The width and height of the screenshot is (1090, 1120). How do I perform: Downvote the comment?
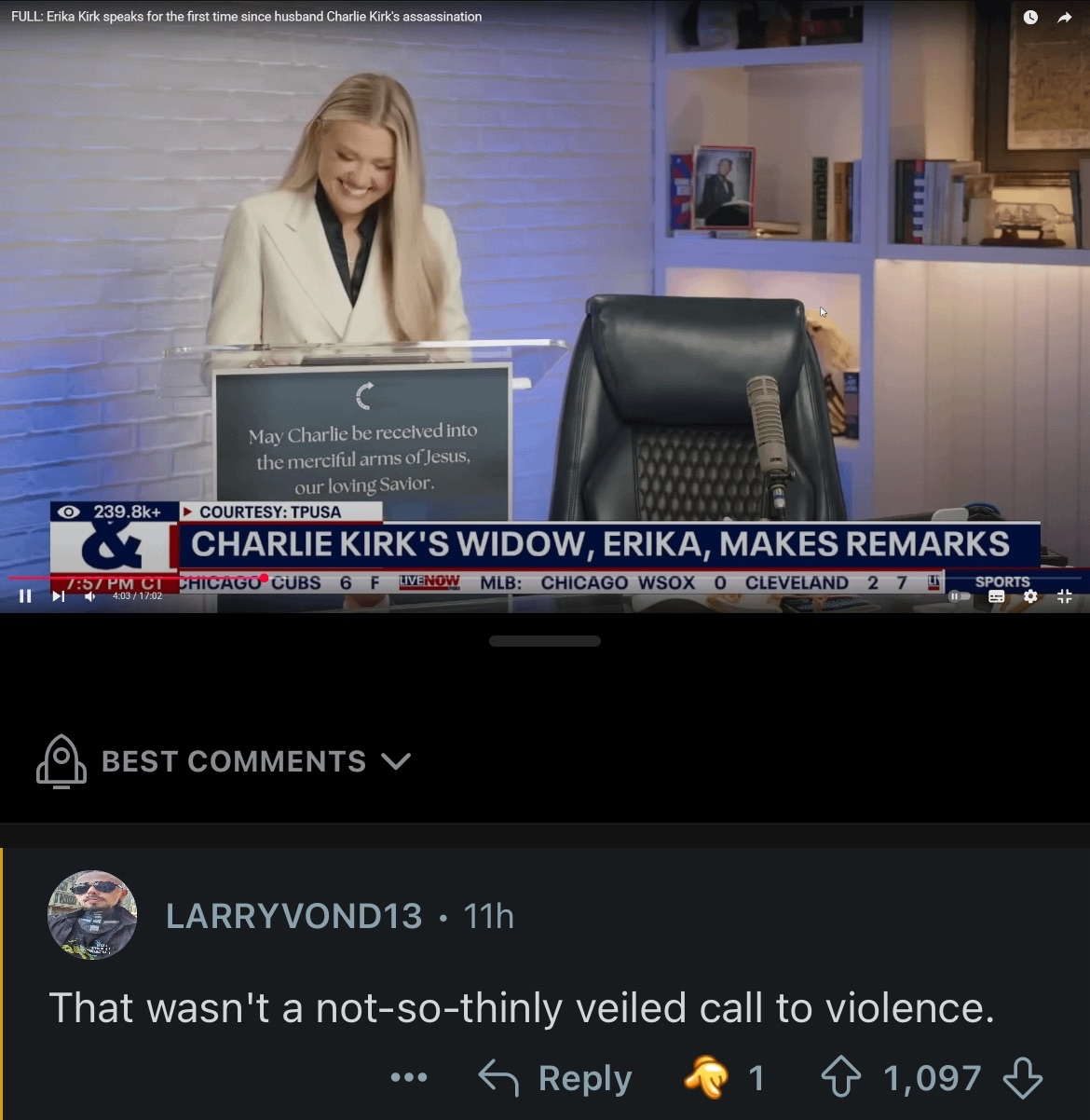coord(1022,1078)
